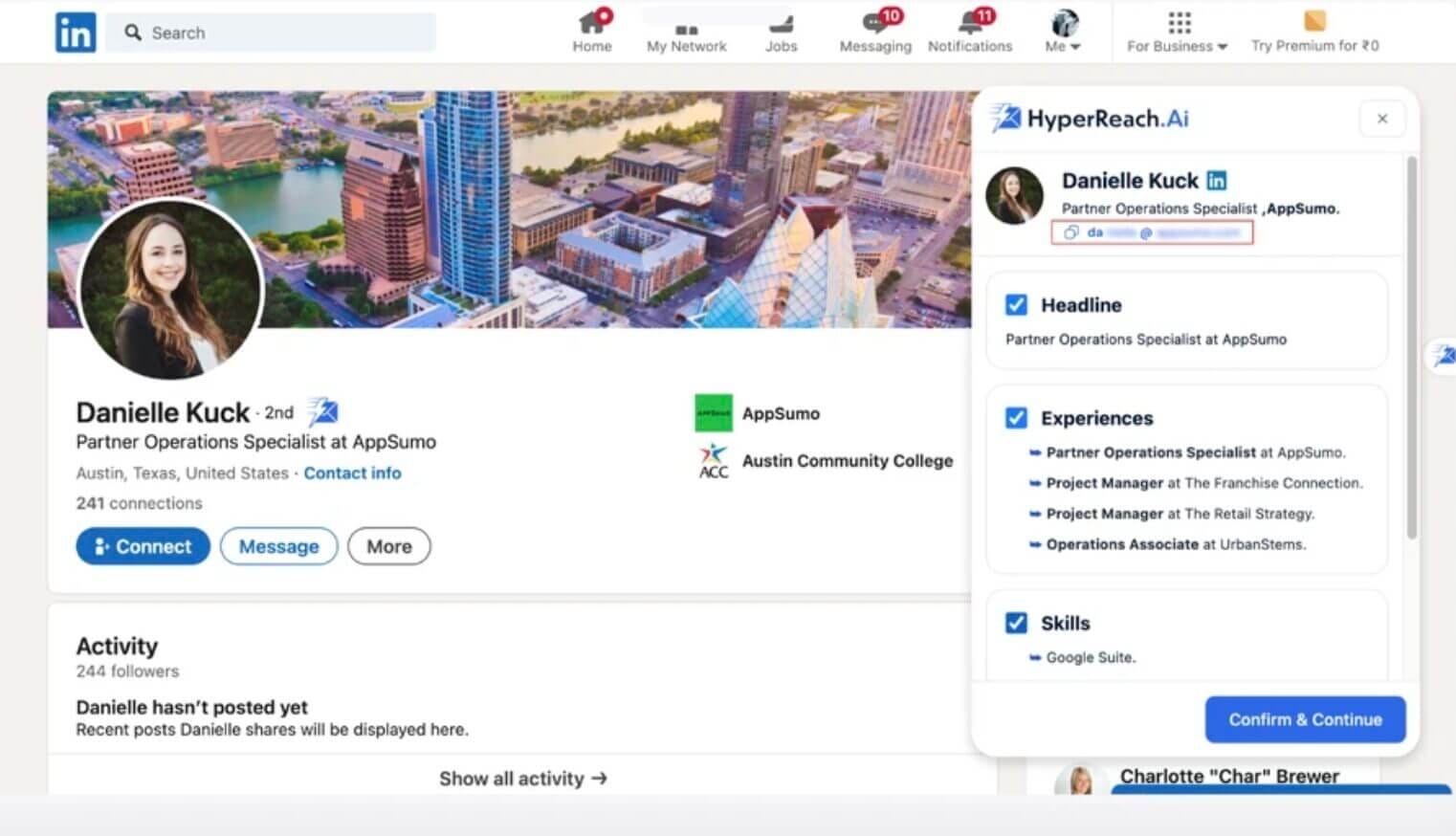The width and height of the screenshot is (1456, 836).
Task: Click the ACC college logo
Action: 714,461
